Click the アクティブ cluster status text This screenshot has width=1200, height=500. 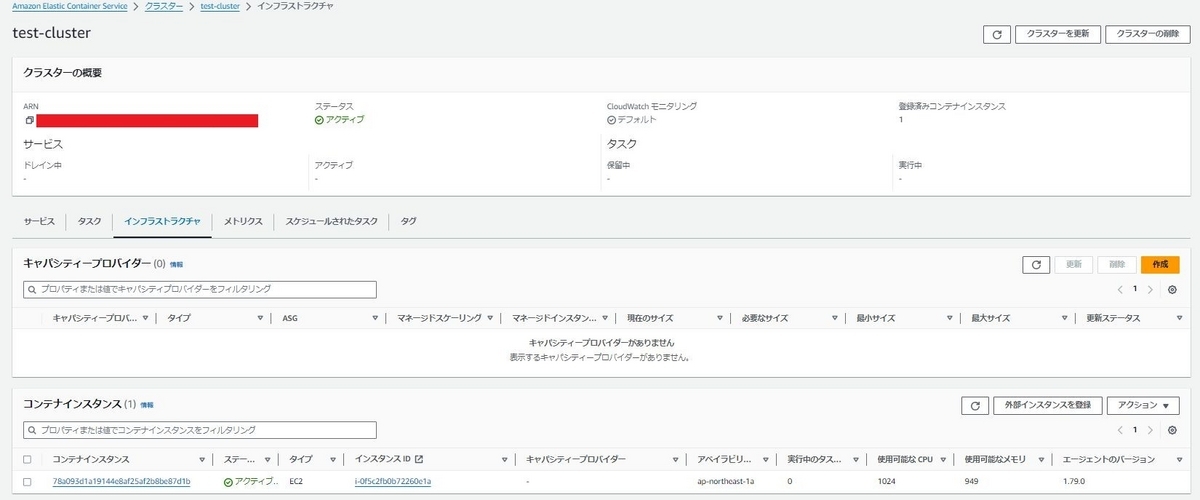click(x=344, y=120)
